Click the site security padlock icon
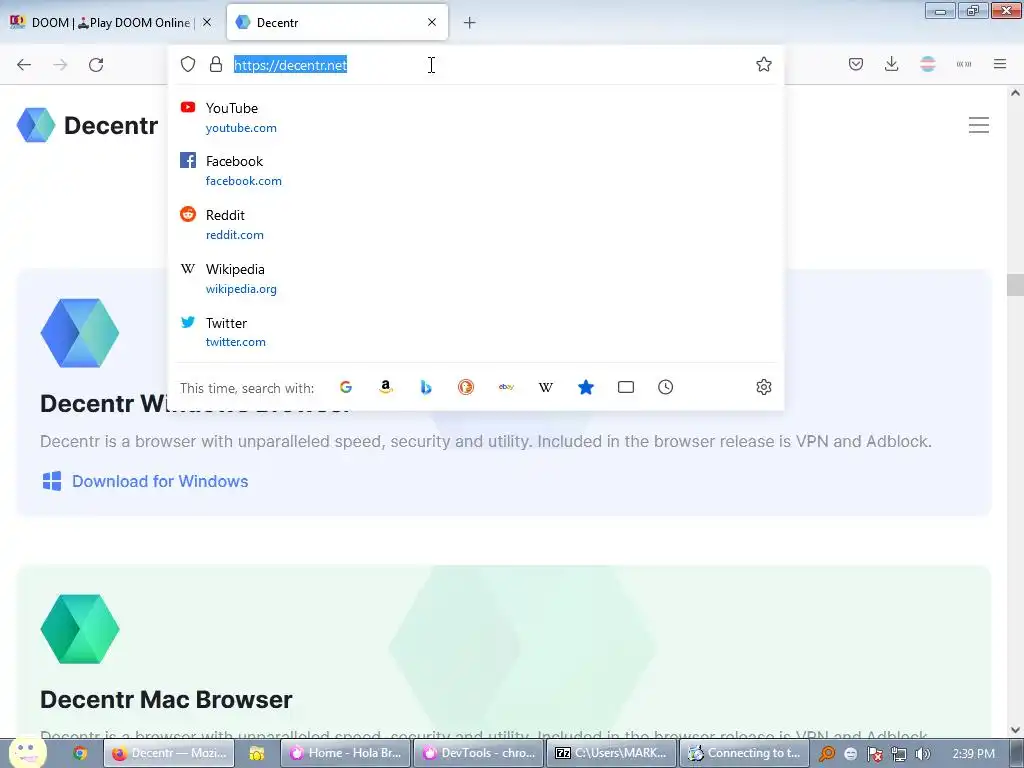Viewport: 1024px width, 768px height. [216, 64]
